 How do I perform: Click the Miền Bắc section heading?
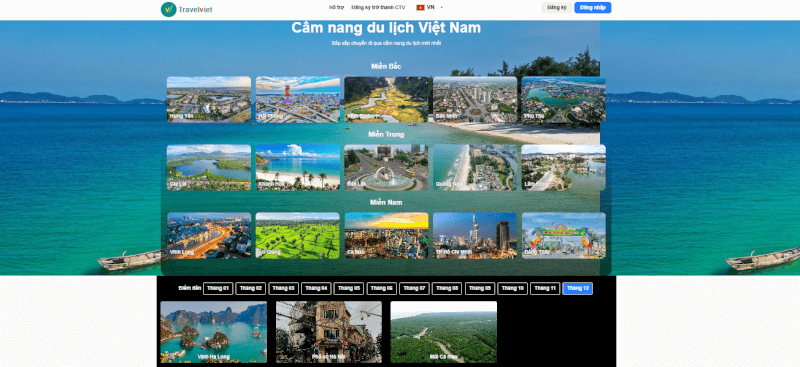[x=386, y=66]
